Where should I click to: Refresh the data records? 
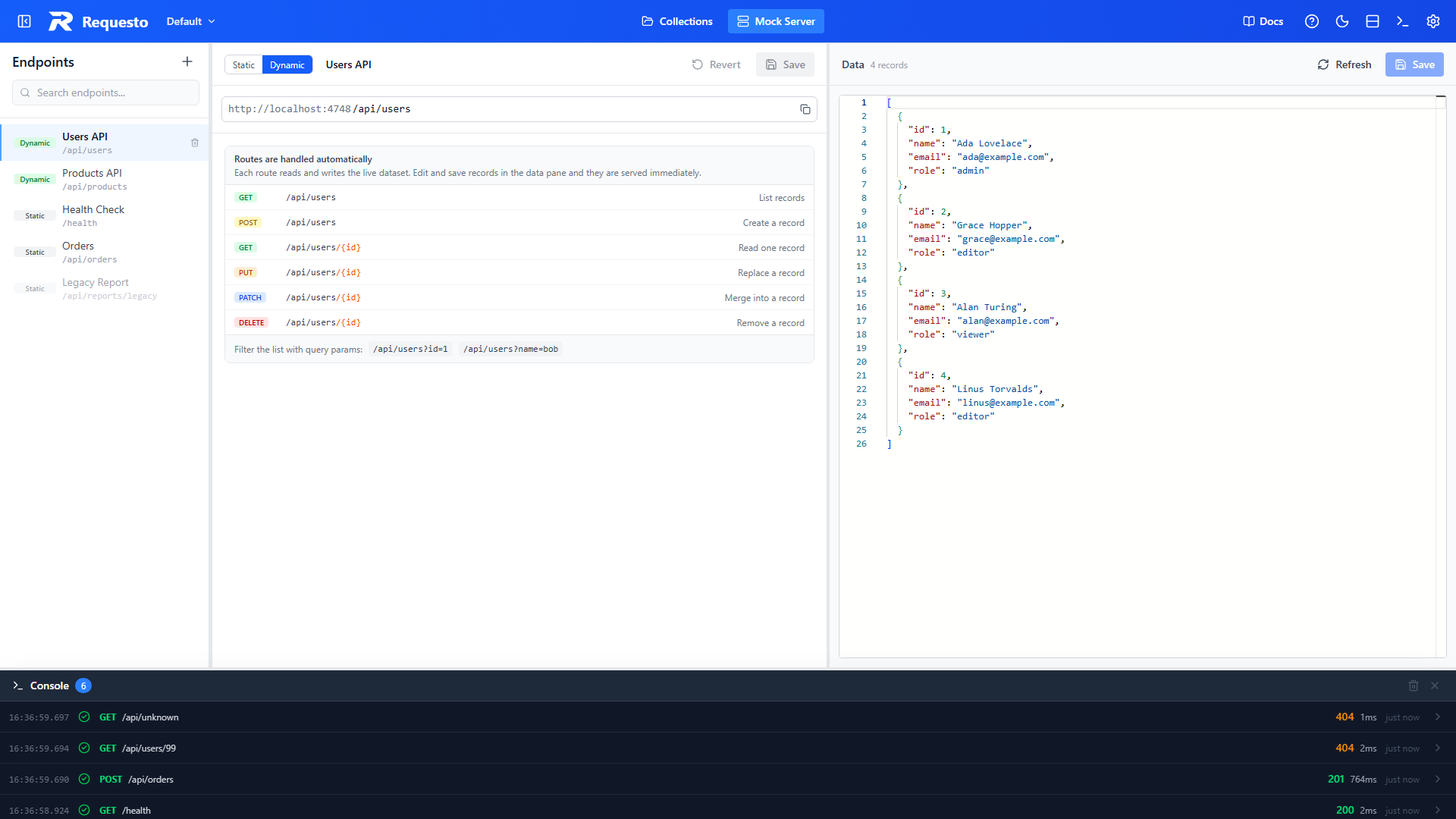point(1345,64)
